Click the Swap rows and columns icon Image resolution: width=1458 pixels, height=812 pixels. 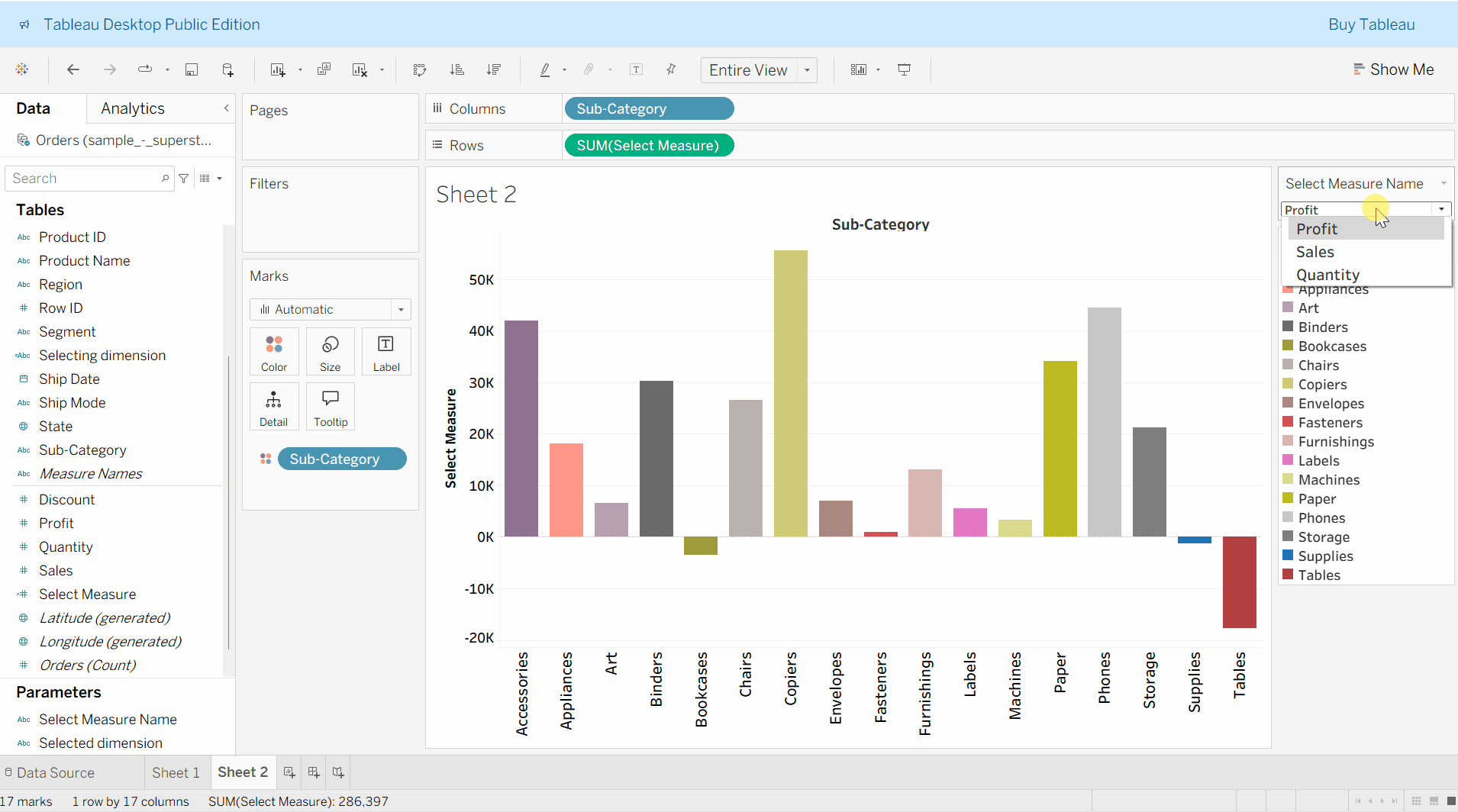coord(419,69)
